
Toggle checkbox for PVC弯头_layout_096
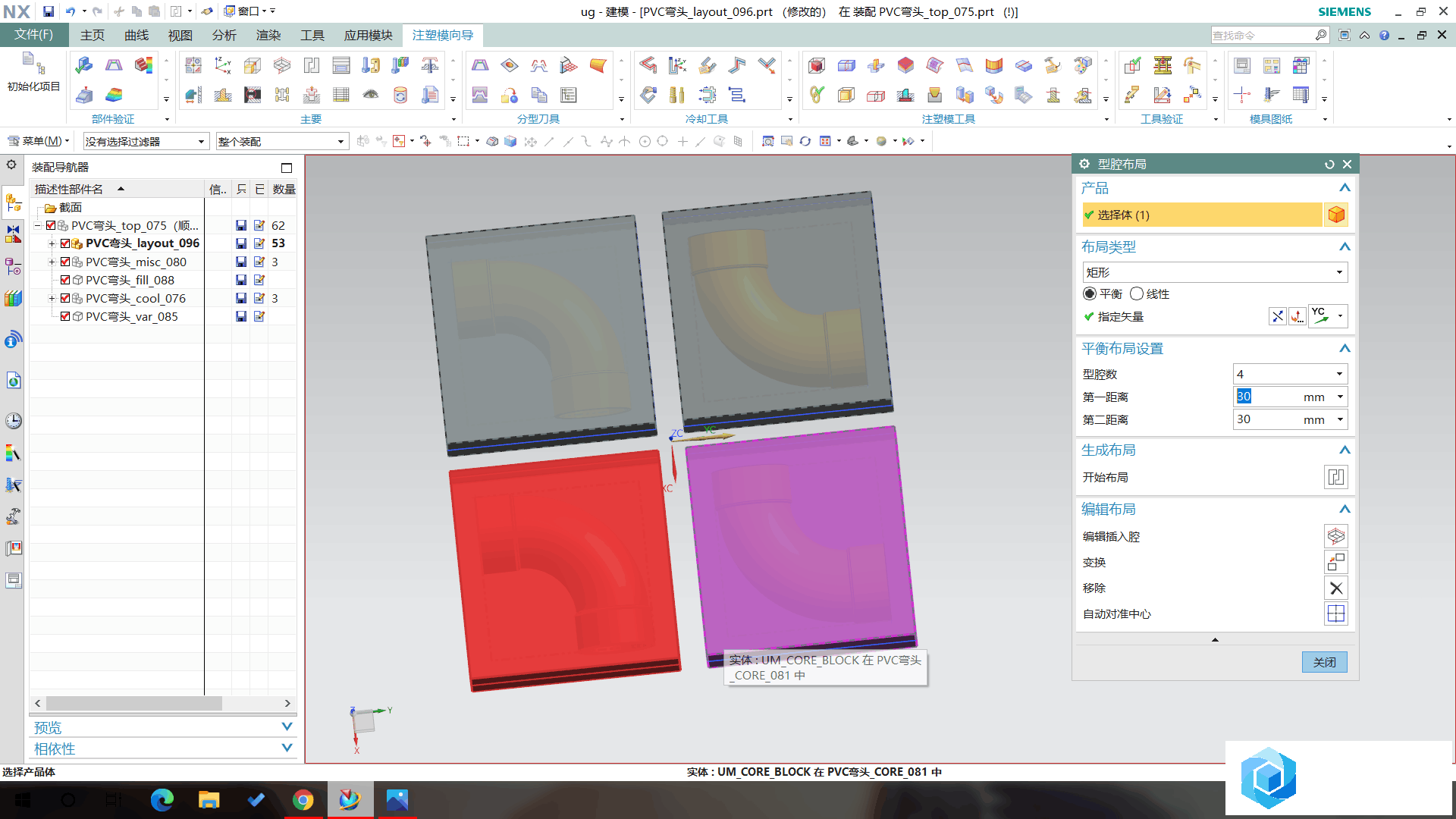65,243
